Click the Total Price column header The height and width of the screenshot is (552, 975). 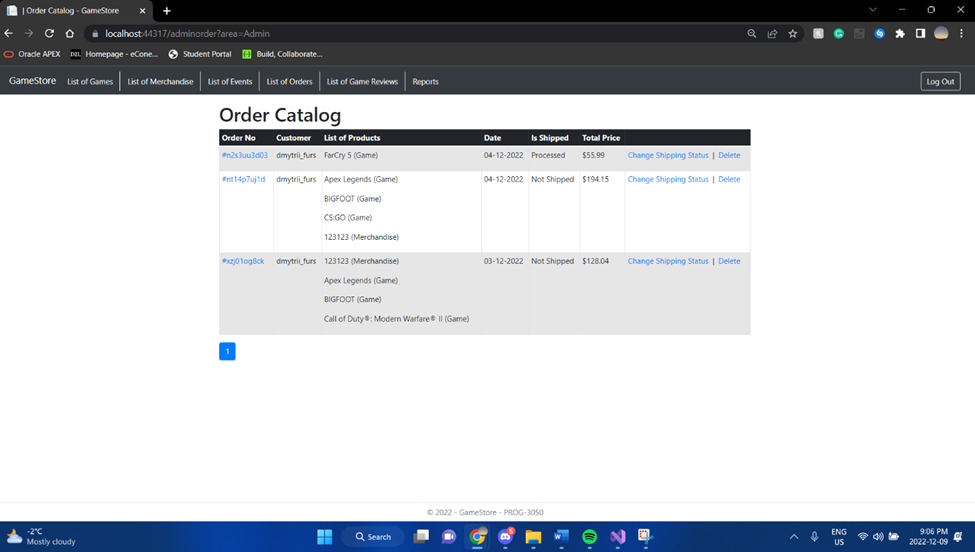tap(601, 138)
